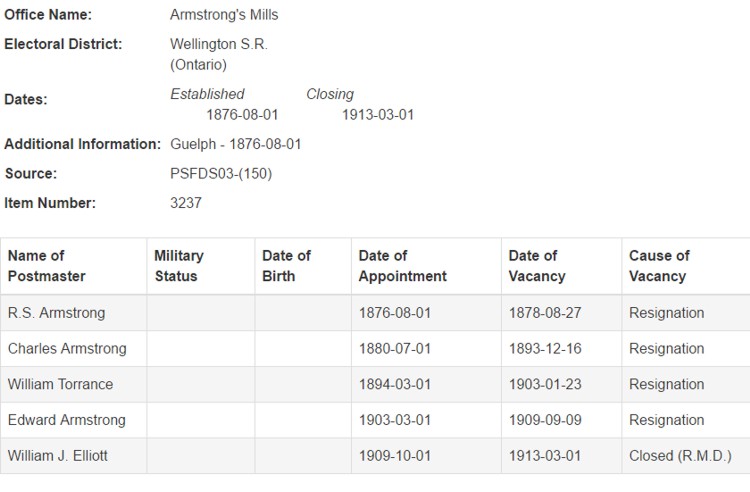Screen dimensions: 750x492
Task: Click the Name of Postmaster column header
Action: tap(47, 266)
